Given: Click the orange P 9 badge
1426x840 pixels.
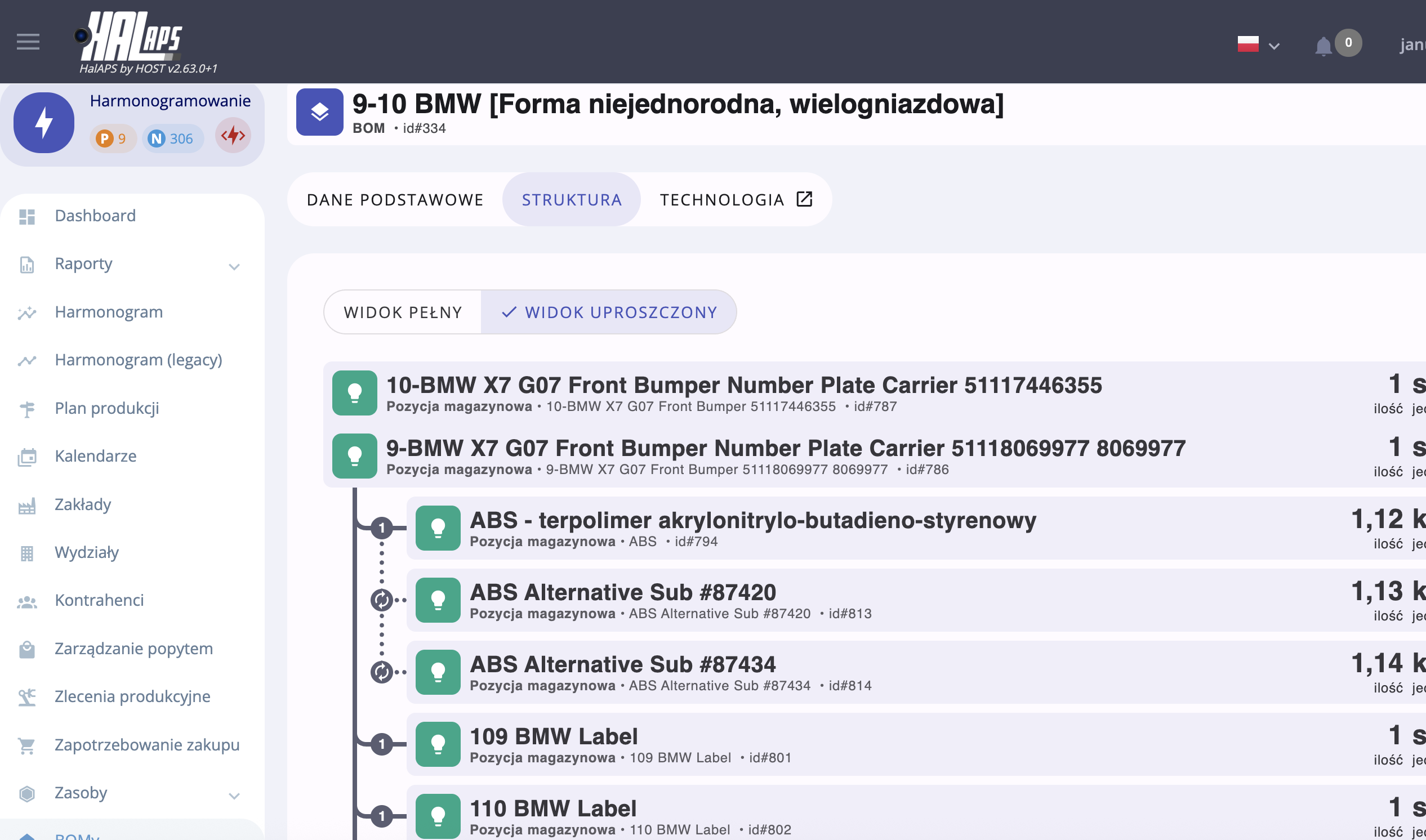Looking at the screenshot, I should pyautogui.click(x=112, y=138).
